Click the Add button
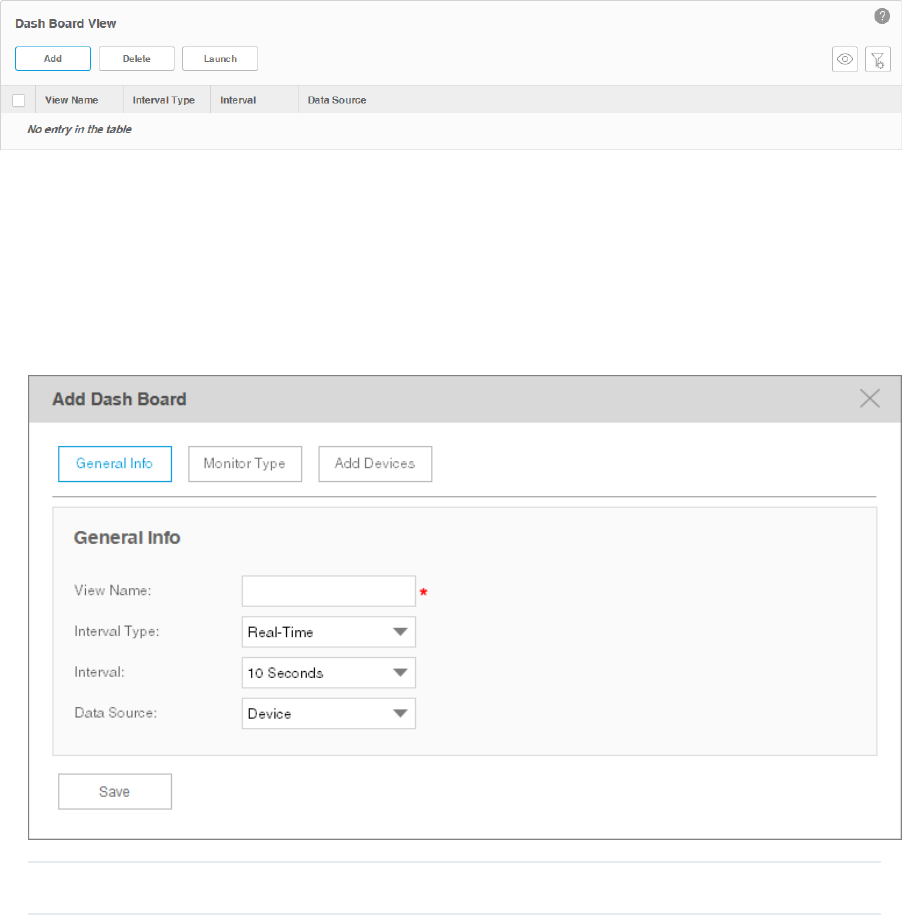Image resolution: width=902 pixels, height=915 pixels. click(x=53, y=58)
